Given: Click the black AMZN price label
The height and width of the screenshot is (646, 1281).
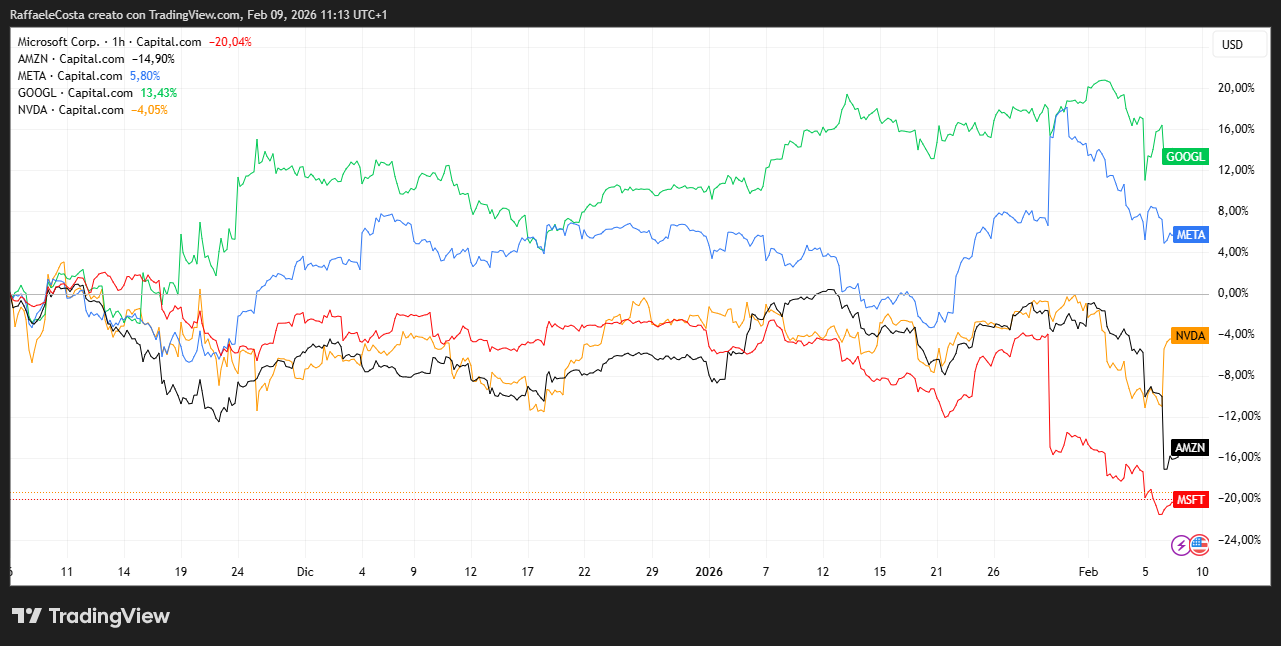Looking at the screenshot, I should (1190, 448).
